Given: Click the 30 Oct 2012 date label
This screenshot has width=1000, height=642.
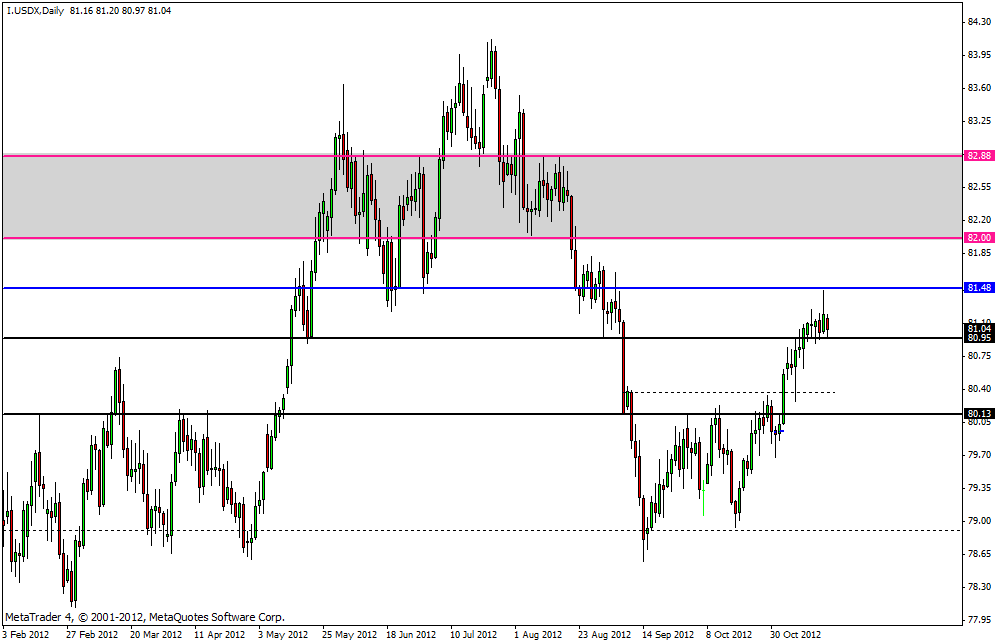Looking at the screenshot, I should 794,634.
